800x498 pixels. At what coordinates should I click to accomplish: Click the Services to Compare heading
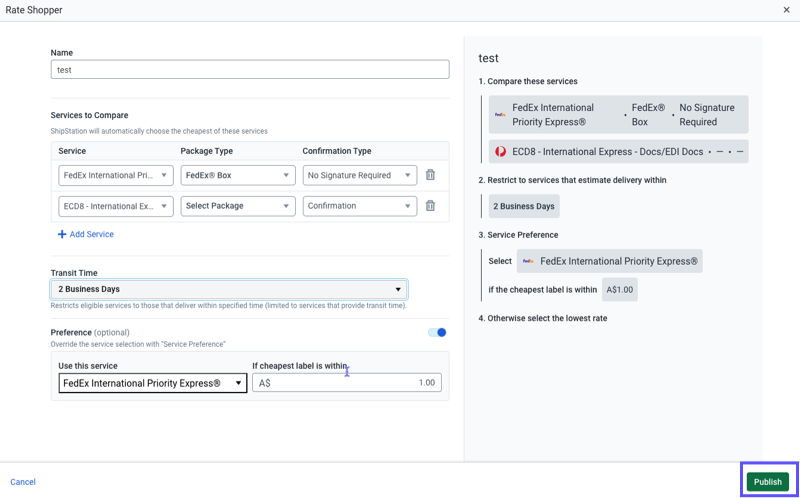tap(89, 115)
